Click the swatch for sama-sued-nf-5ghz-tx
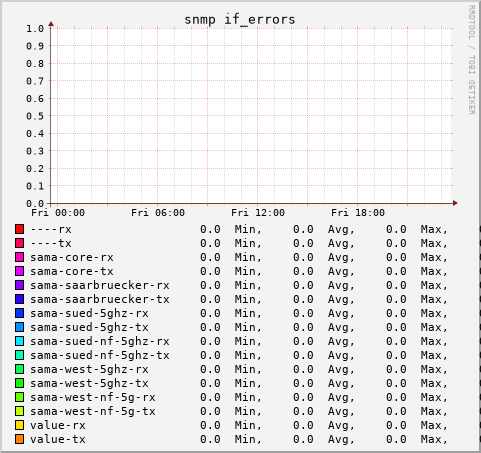 click(x=19, y=355)
